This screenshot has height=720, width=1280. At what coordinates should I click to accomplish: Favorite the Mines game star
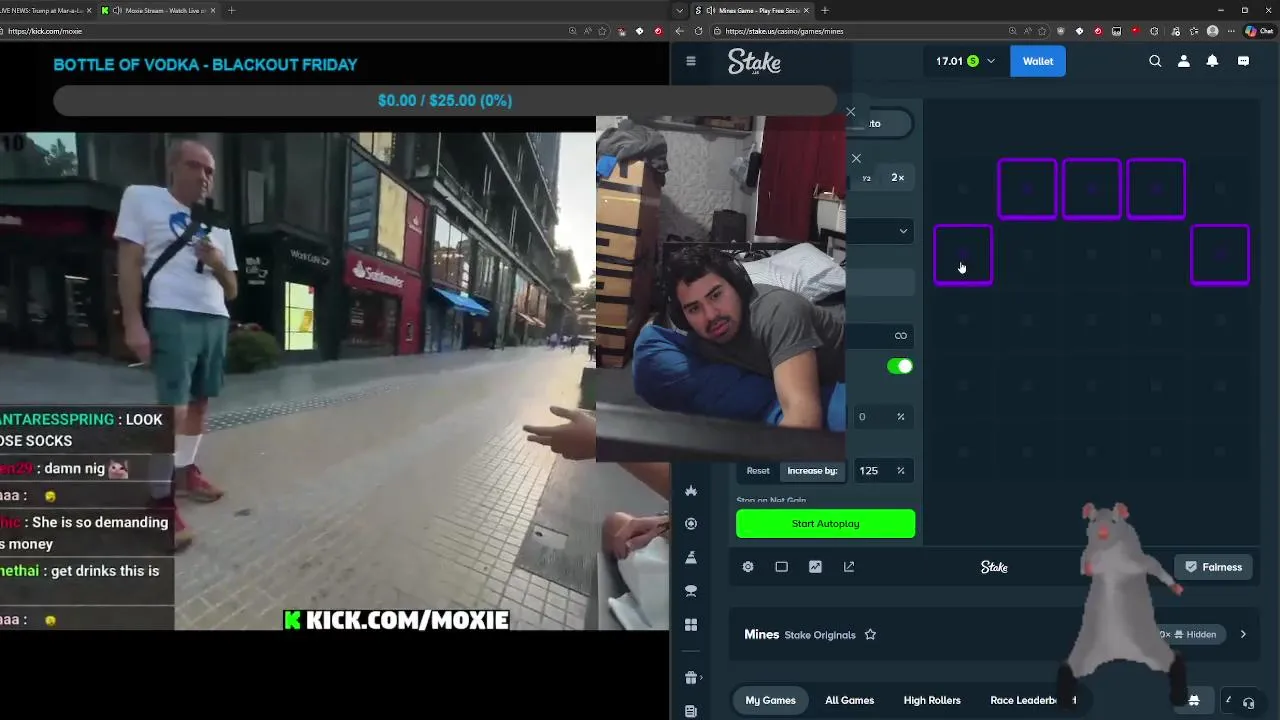(870, 635)
